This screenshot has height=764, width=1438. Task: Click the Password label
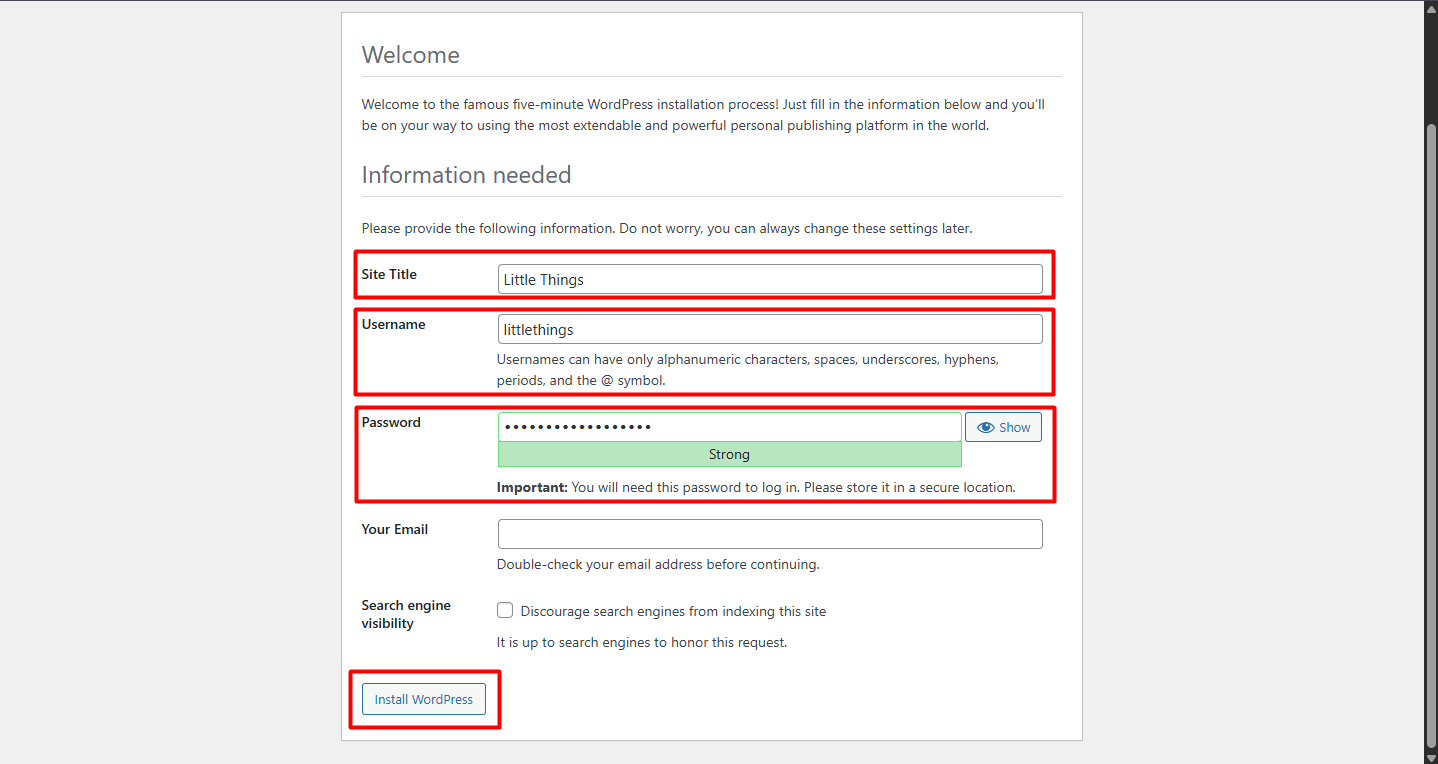pos(390,422)
